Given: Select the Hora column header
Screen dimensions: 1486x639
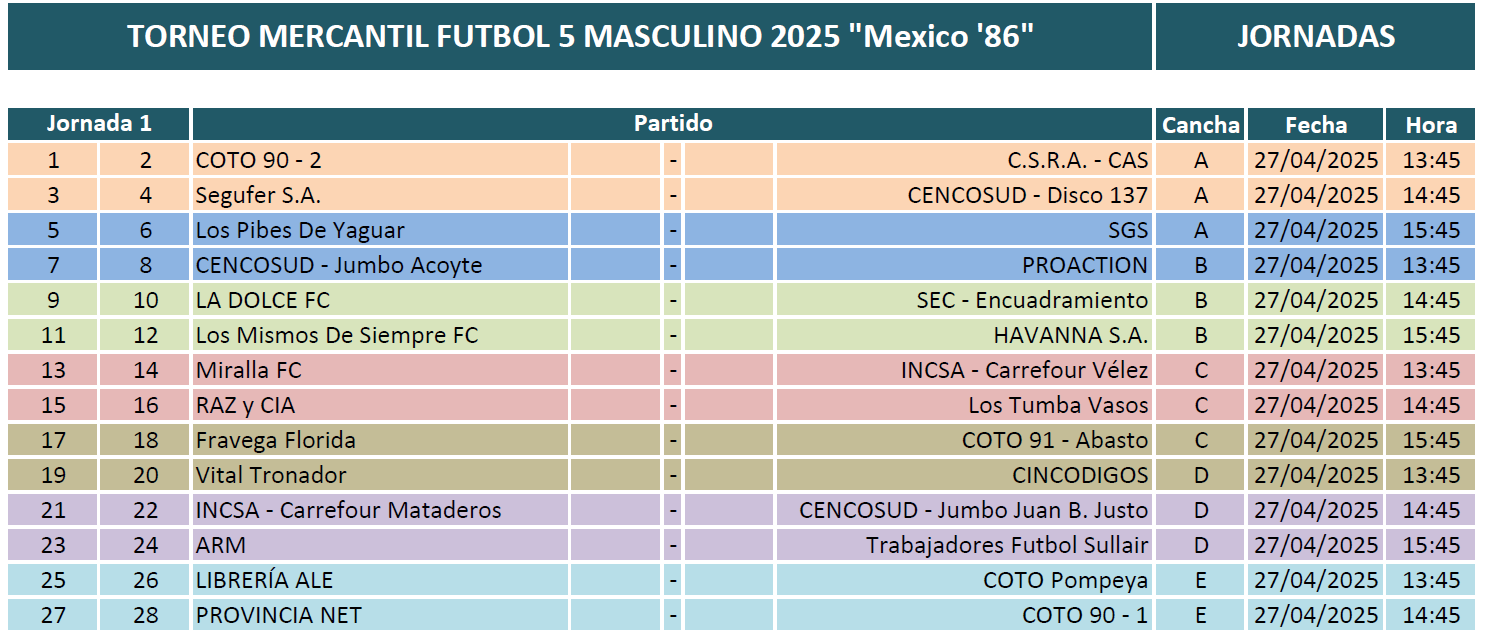Looking at the screenshot, I should [x=1431, y=124].
